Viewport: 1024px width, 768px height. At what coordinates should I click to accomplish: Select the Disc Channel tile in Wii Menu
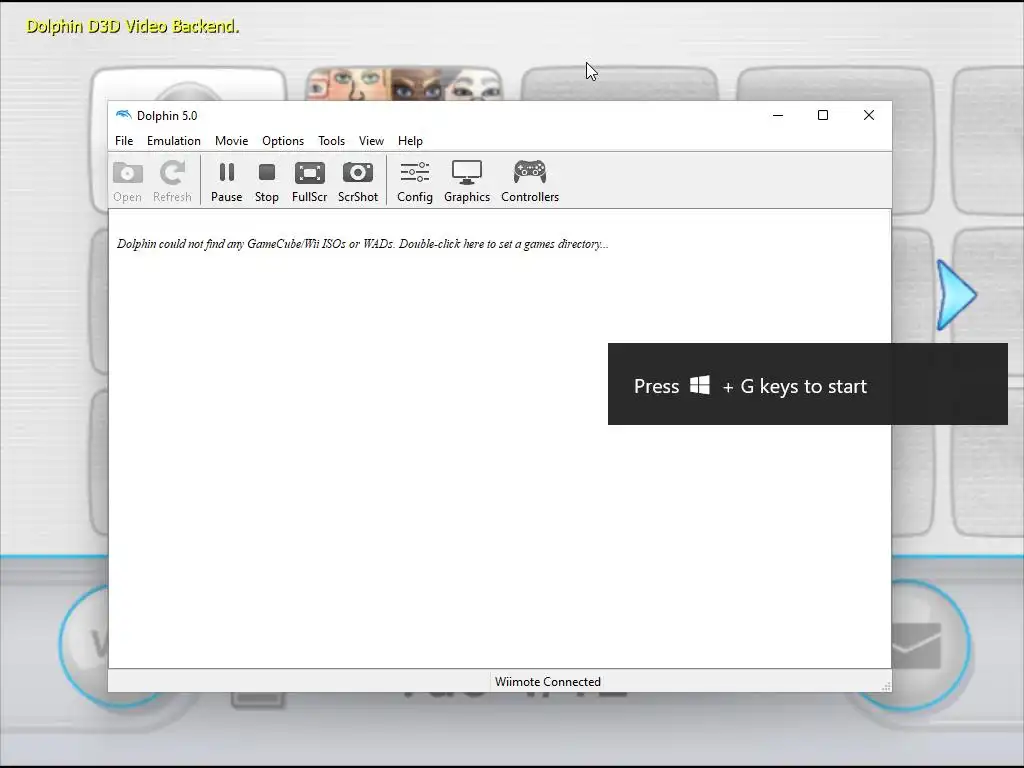189,84
